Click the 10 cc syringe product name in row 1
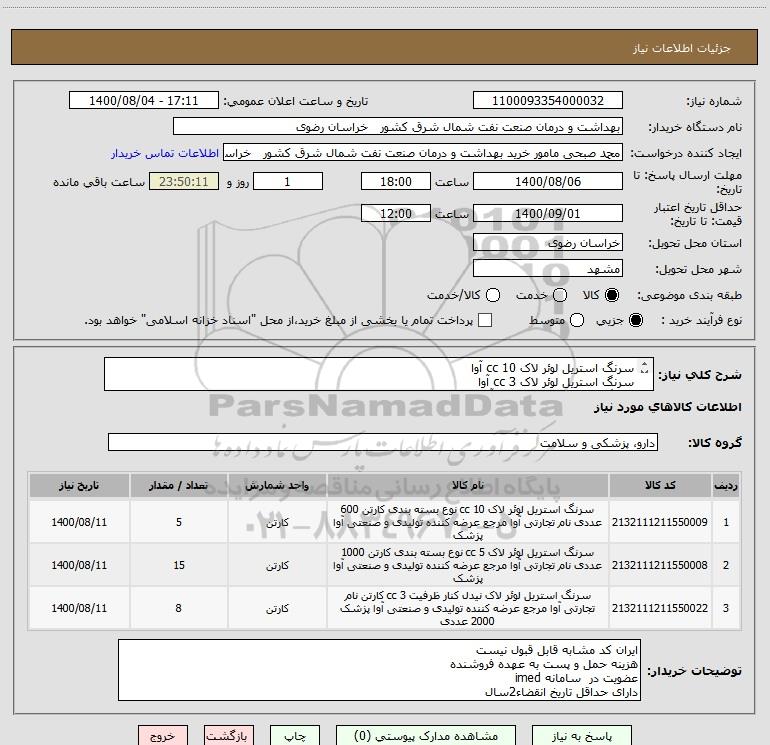 point(468,522)
